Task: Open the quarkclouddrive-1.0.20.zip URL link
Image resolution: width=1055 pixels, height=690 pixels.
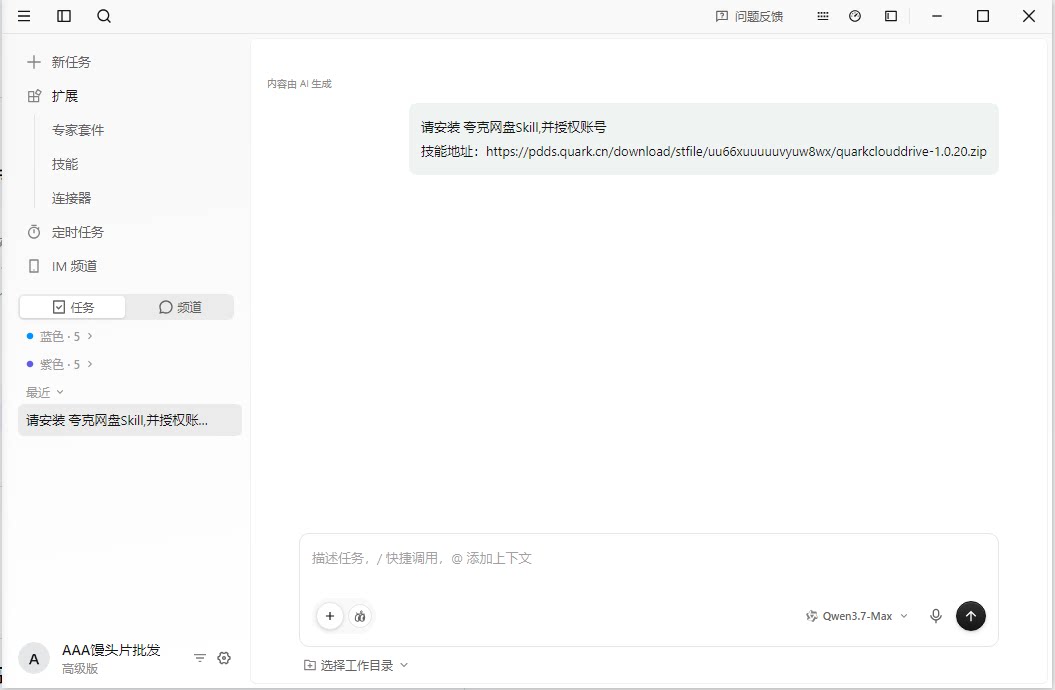Action: tap(736, 151)
